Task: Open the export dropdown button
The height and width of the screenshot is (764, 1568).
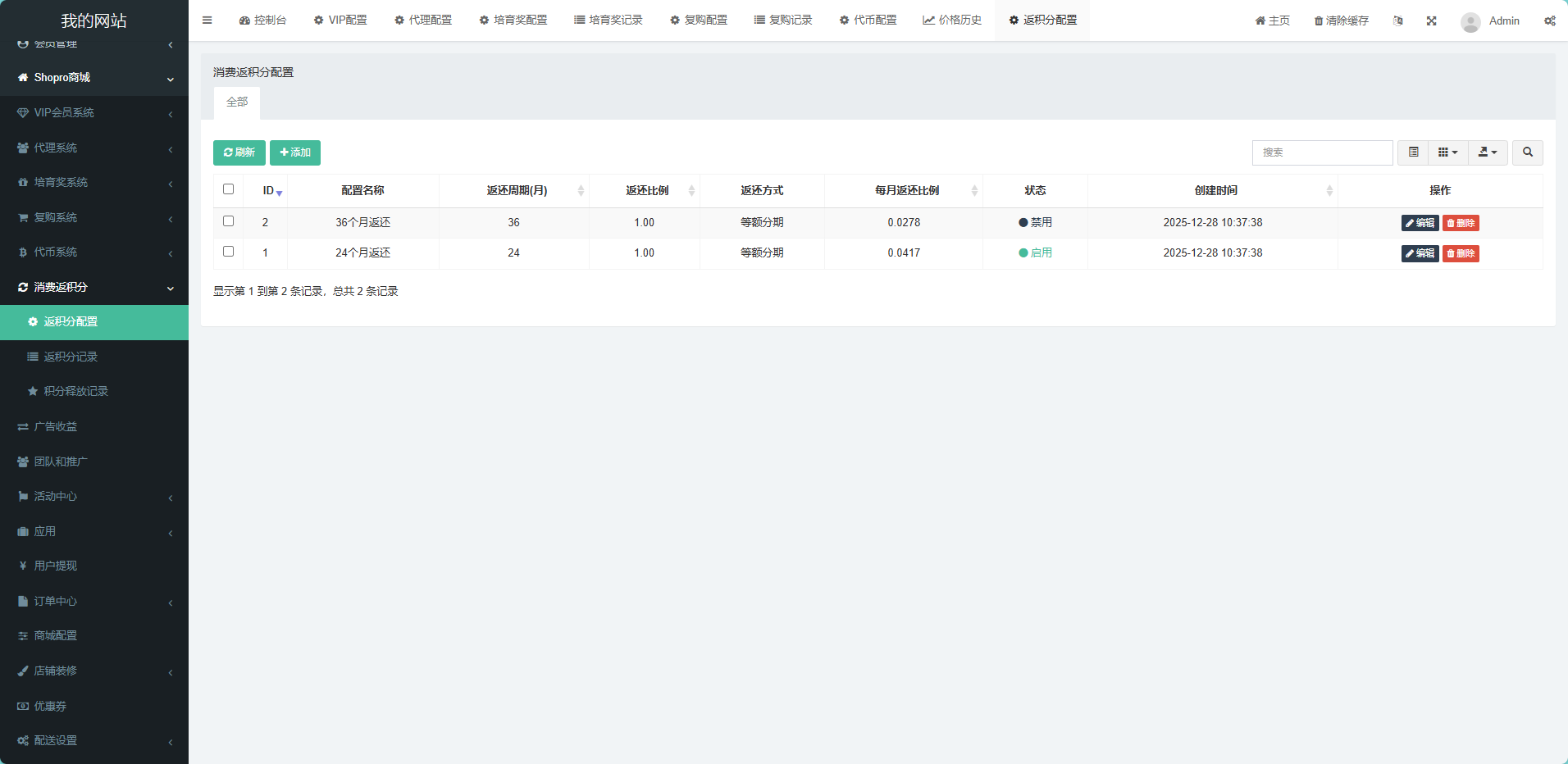Action: (x=1487, y=152)
